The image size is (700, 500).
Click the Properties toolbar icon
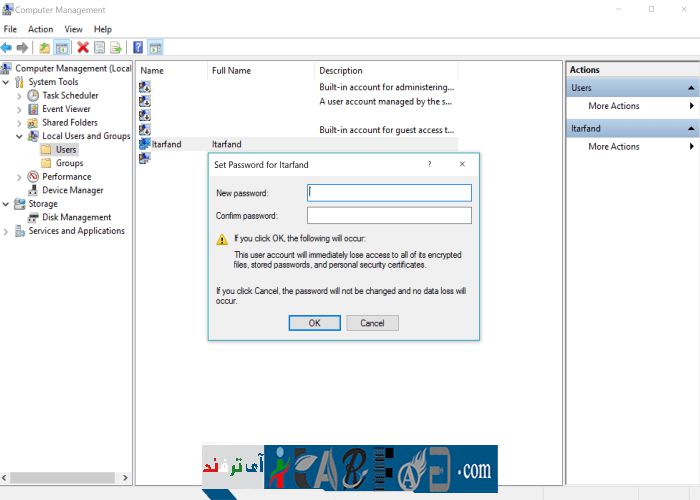point(99,47)
